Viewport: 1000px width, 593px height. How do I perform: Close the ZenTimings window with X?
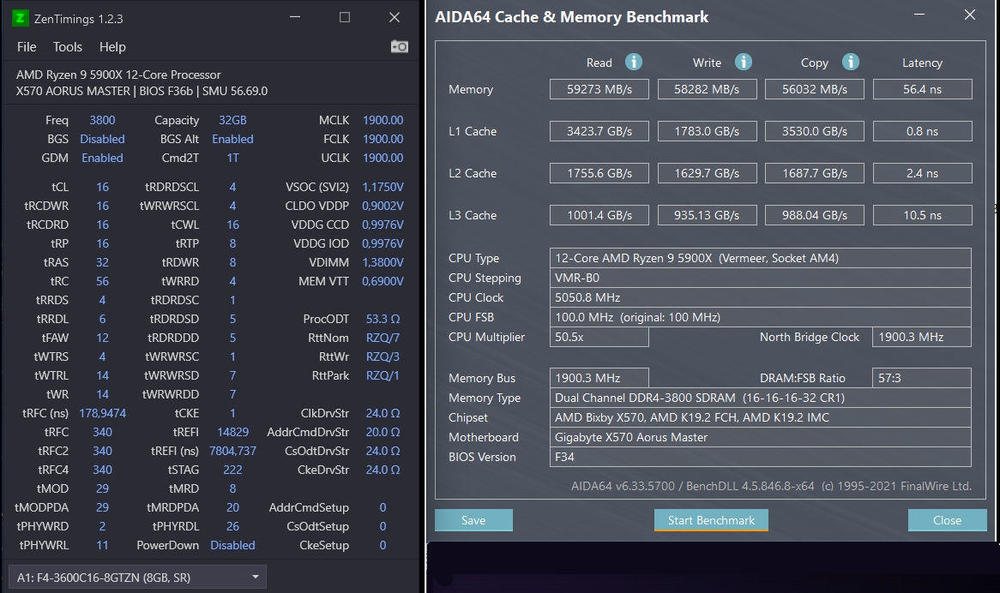coord(394,18)
